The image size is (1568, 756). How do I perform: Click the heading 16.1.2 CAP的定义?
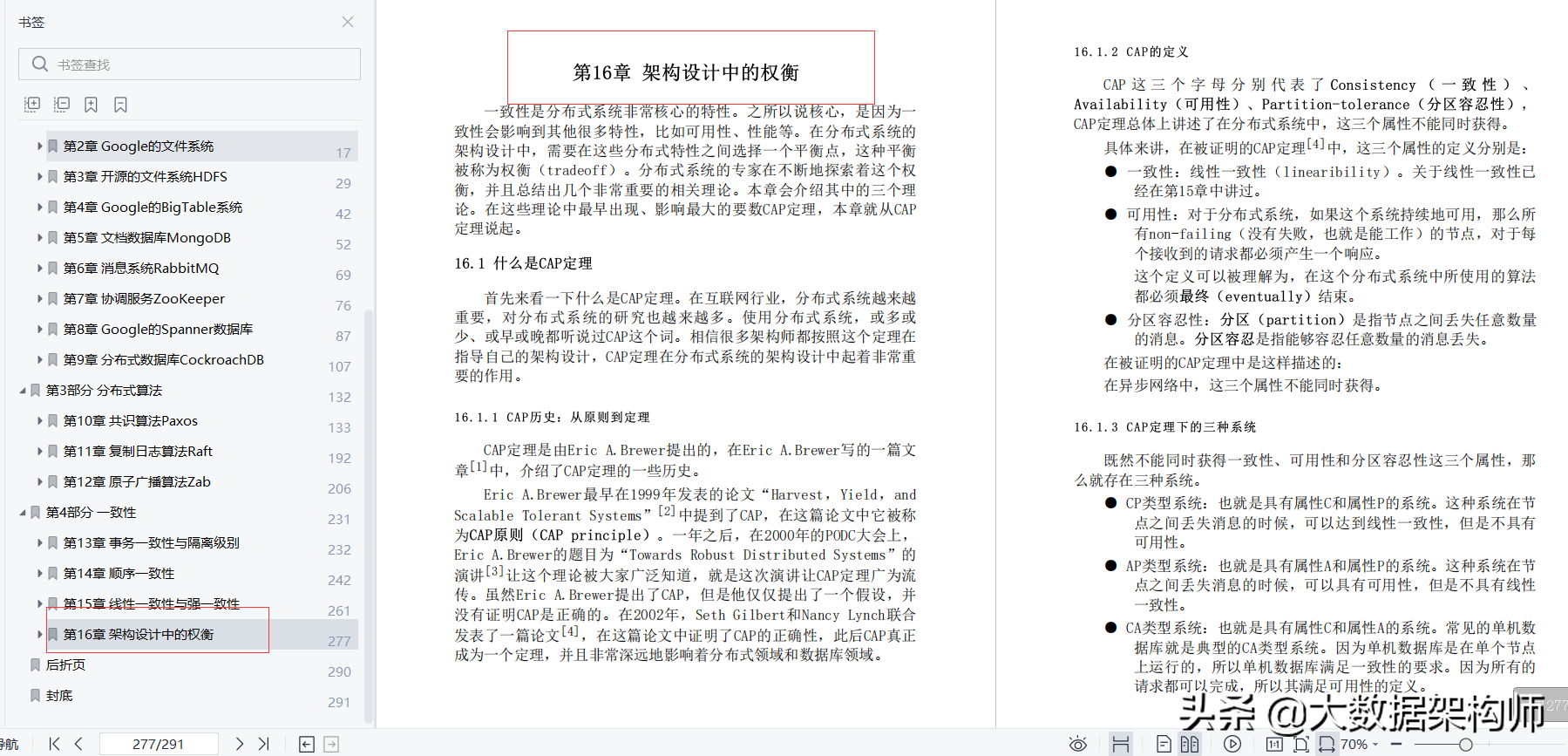1131,52
